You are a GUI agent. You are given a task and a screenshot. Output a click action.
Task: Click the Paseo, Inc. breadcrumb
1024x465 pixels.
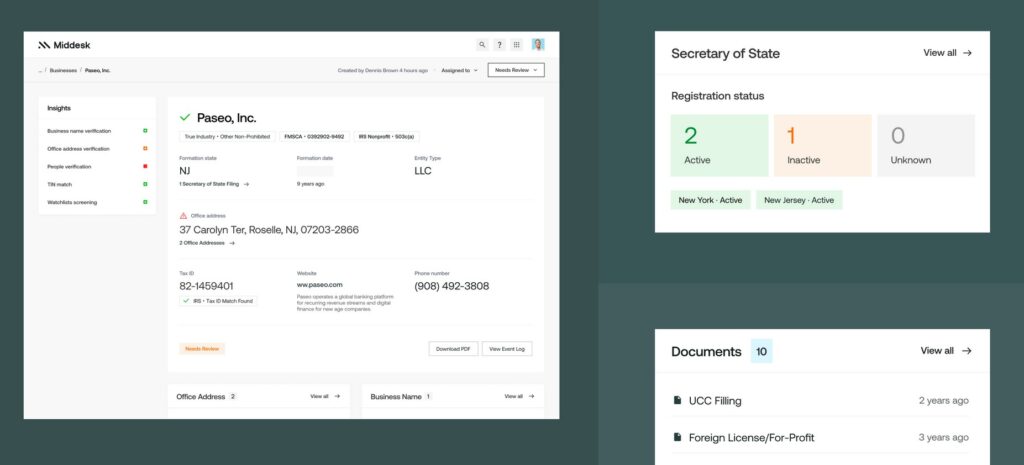(97, 70)
